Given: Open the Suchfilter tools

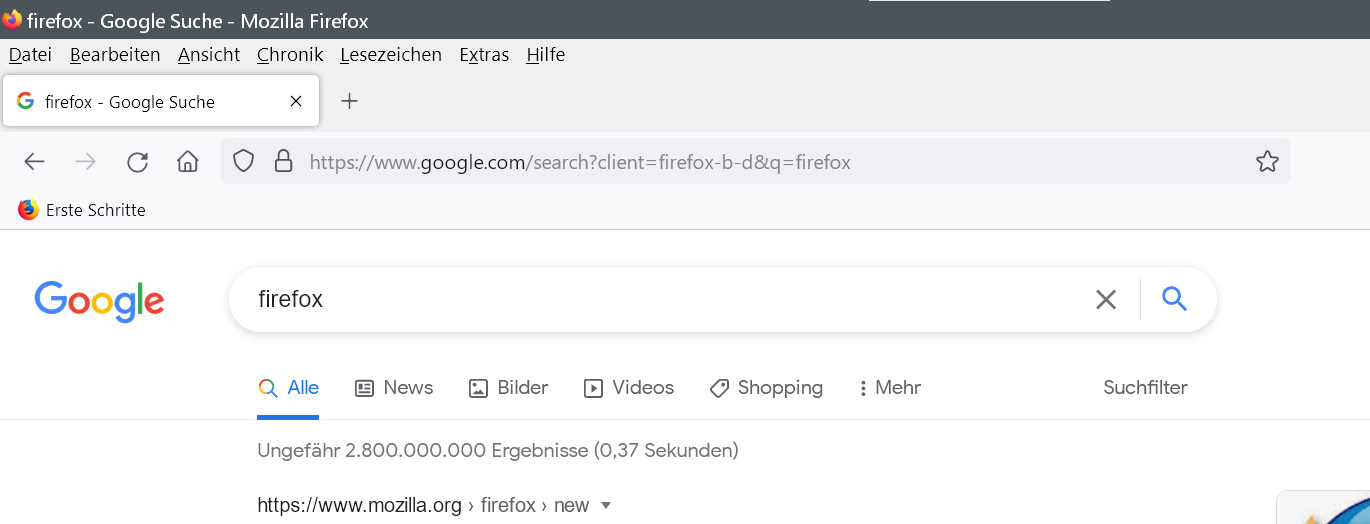Looking at the screenshot, I should tap(1145, 388).
